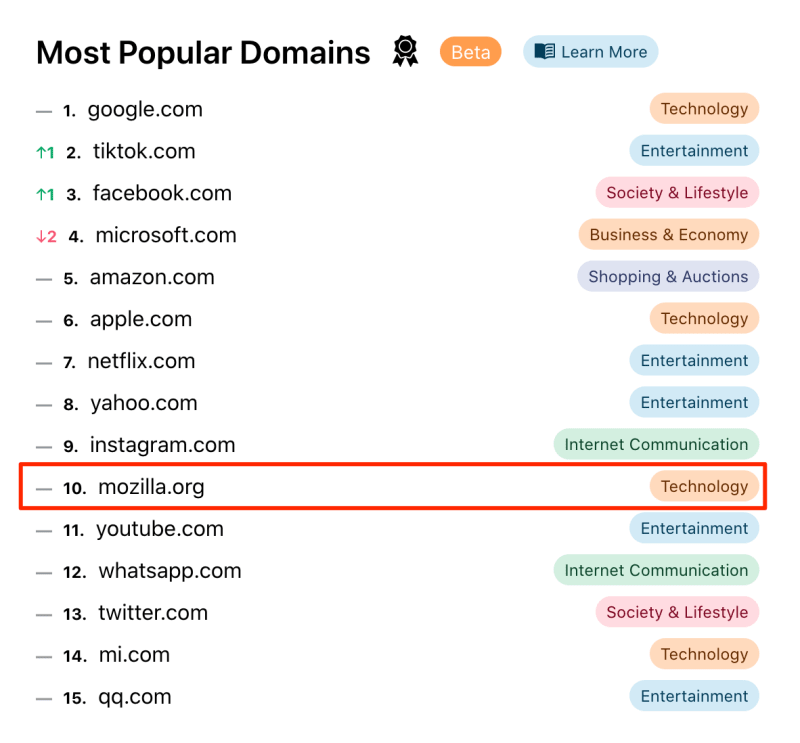This screenshot has height=743, width=800.
Task: Click the red down arrow next to microsoft.com
Action: (41, 236)
